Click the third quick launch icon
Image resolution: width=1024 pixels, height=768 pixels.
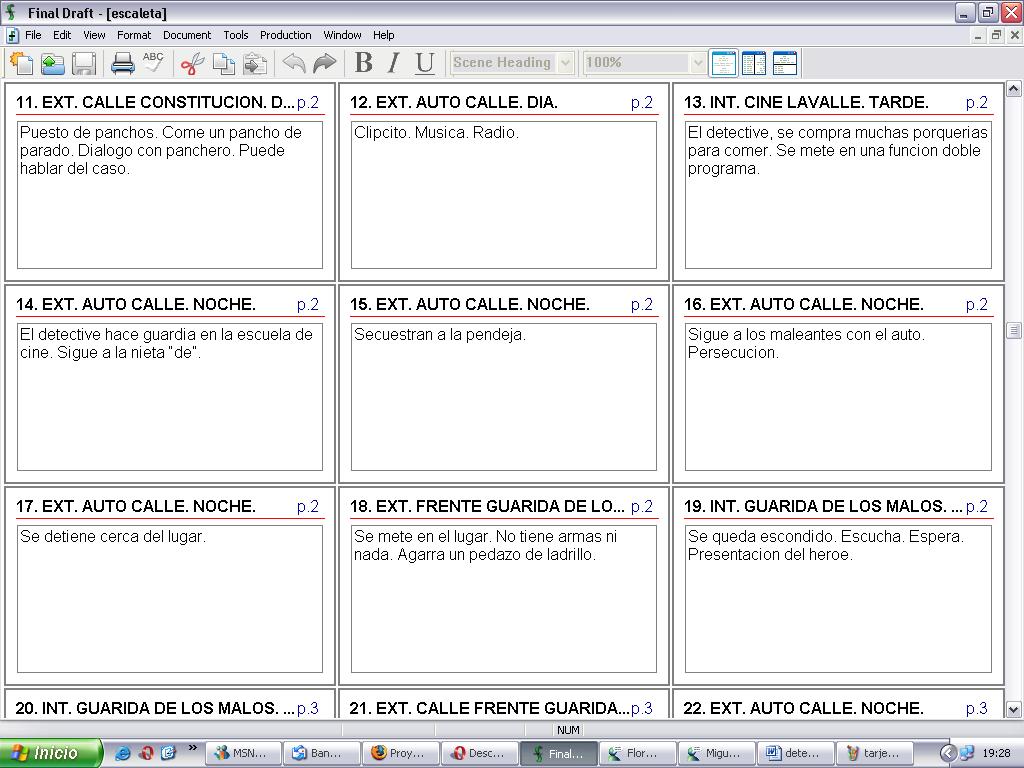click(x=168, y=753)
